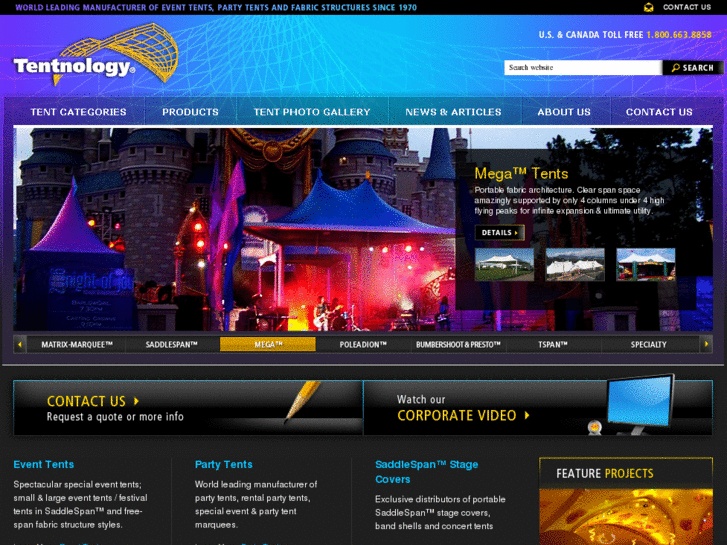Select the SaddleSpan tab
727x545 pixels.
tap(172, 345)
